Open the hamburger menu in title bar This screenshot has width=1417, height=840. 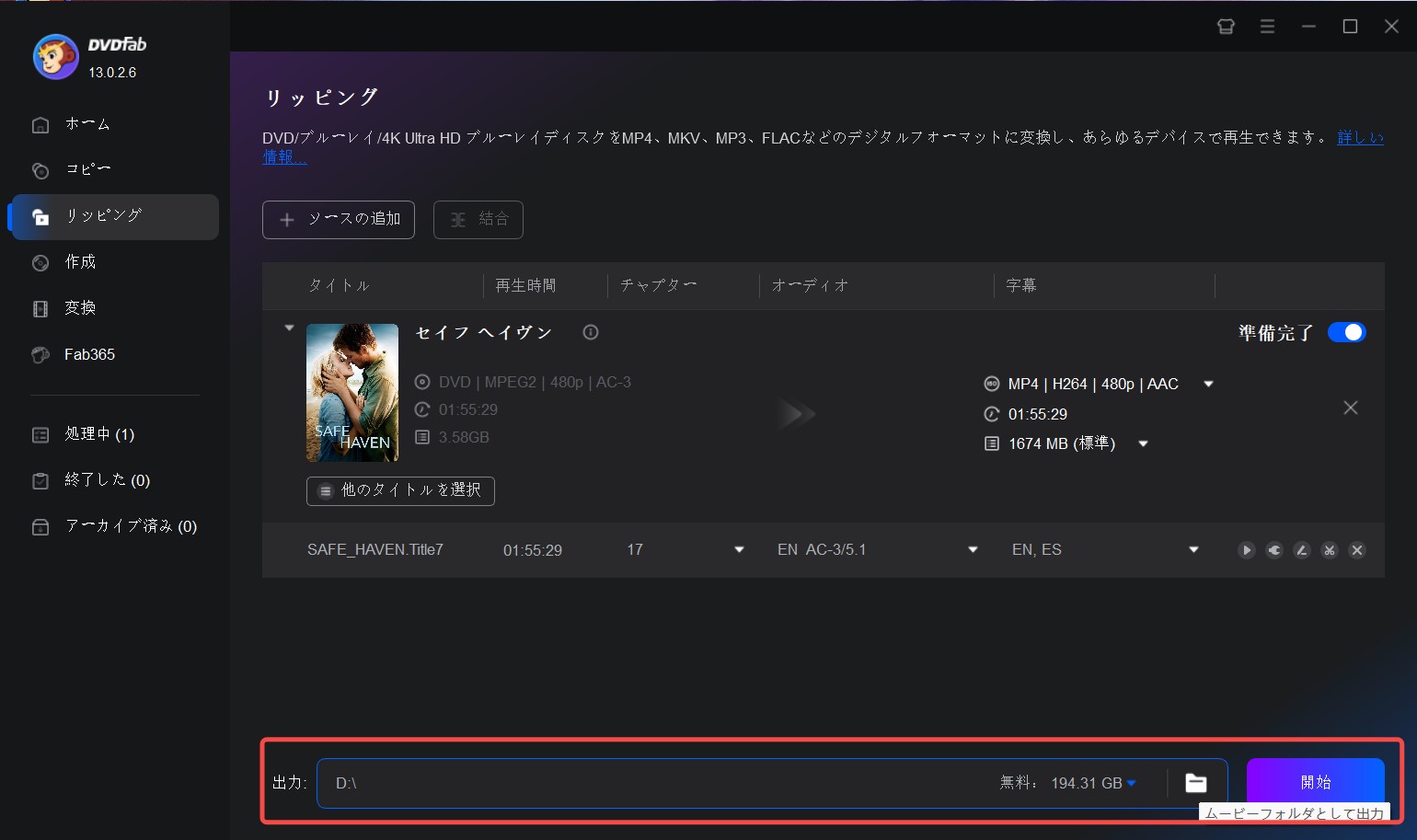click(x=1267, y=27)
